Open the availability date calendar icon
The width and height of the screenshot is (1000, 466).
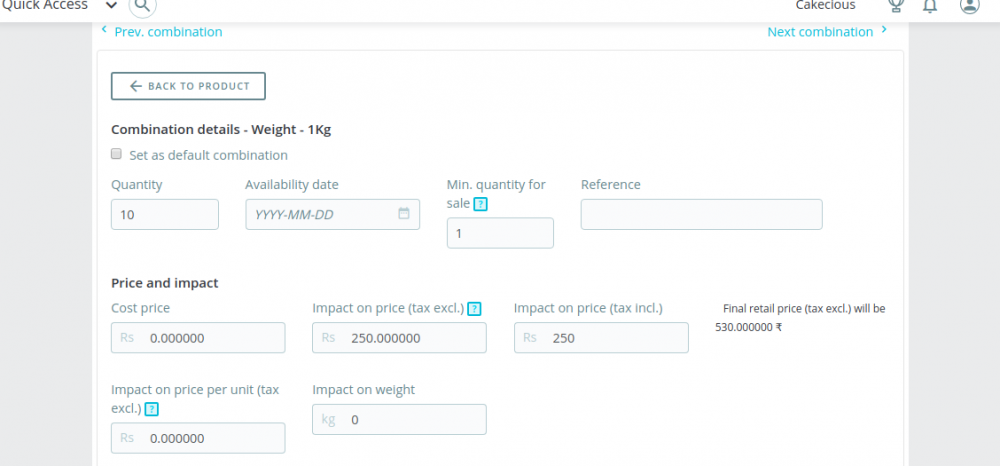pyautogui.click(x=404, y=214)
